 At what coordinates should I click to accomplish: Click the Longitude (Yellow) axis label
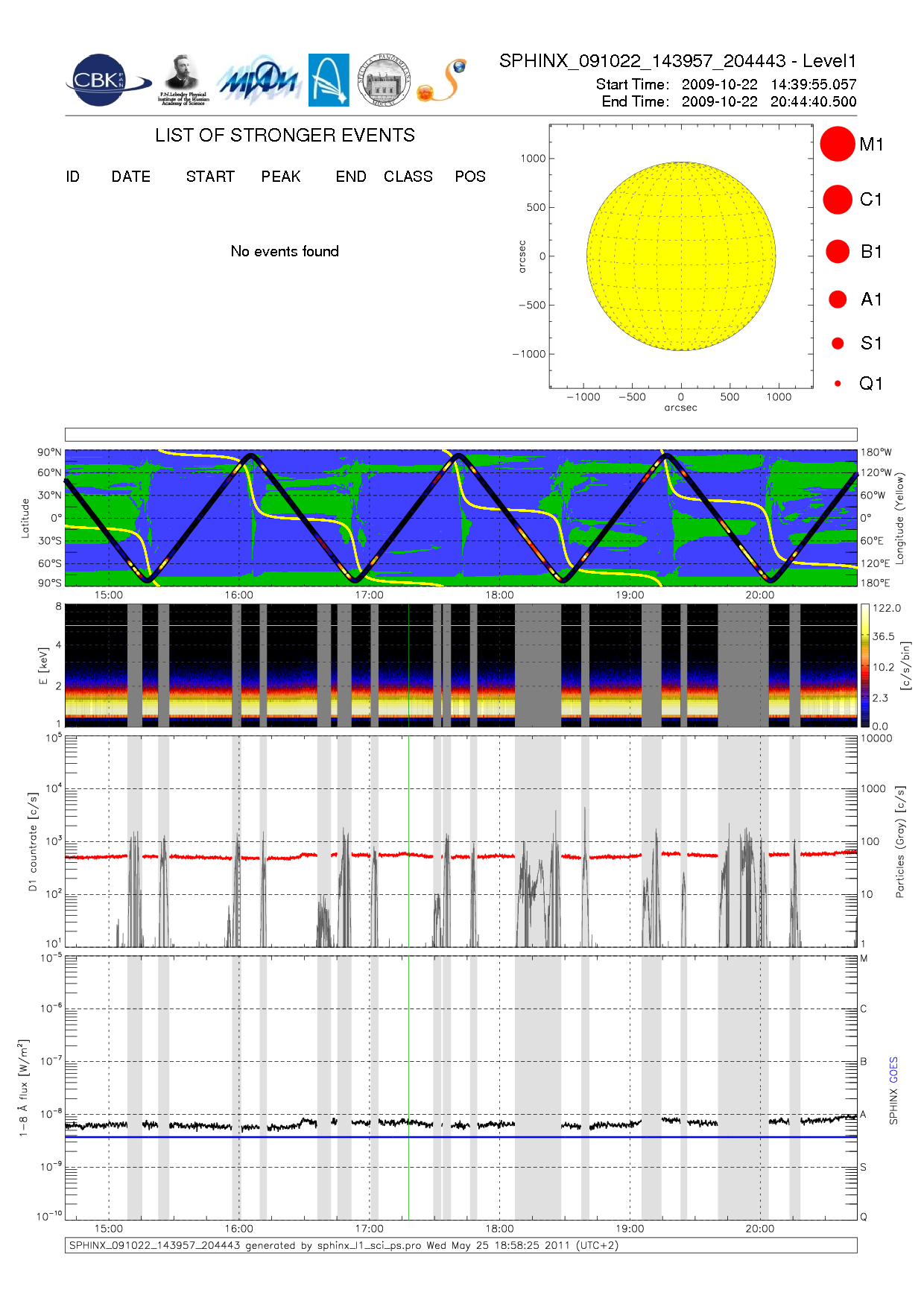[x=899, y=518]
